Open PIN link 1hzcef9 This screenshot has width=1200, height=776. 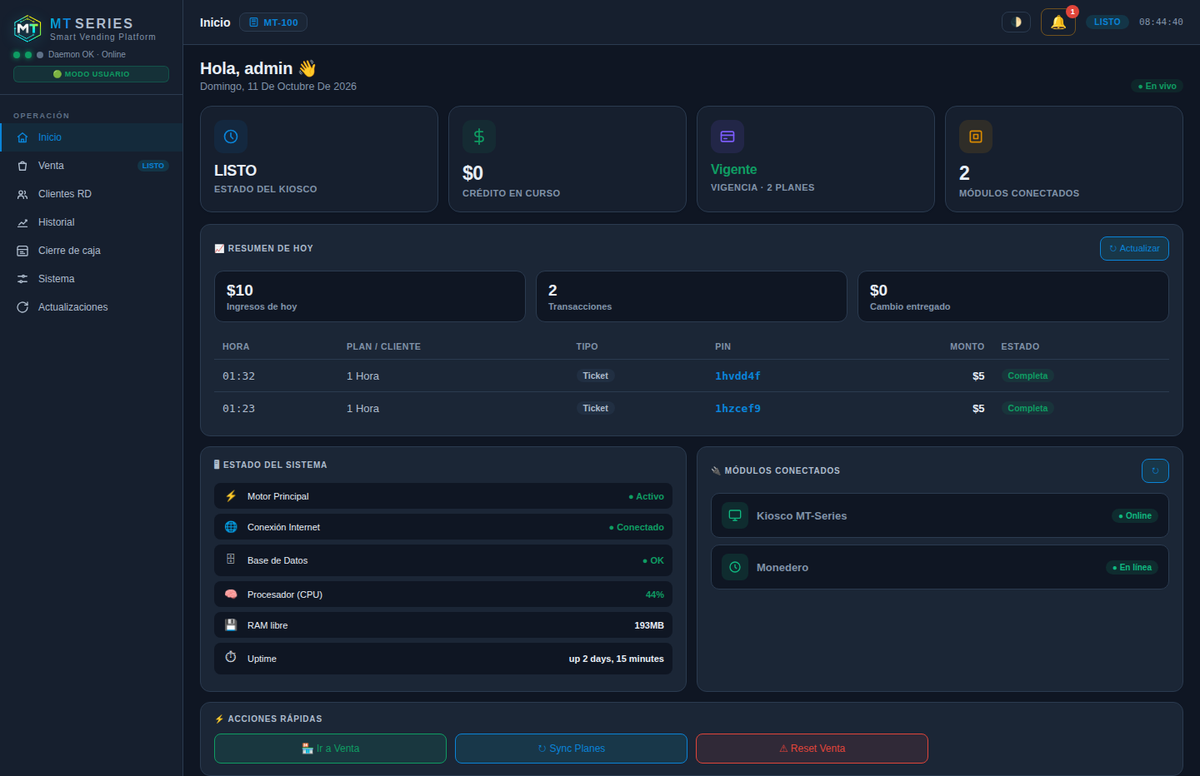(x=738, y=408)
